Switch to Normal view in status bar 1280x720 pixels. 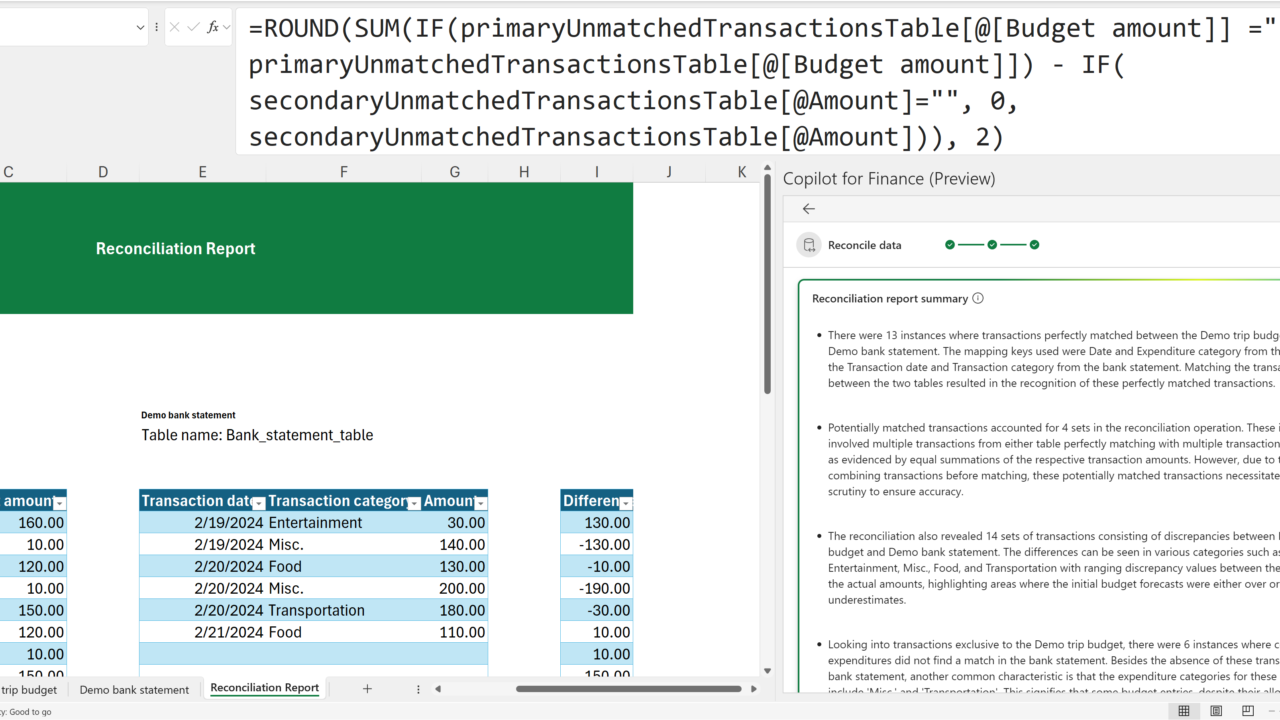[x=1184, y=711]
